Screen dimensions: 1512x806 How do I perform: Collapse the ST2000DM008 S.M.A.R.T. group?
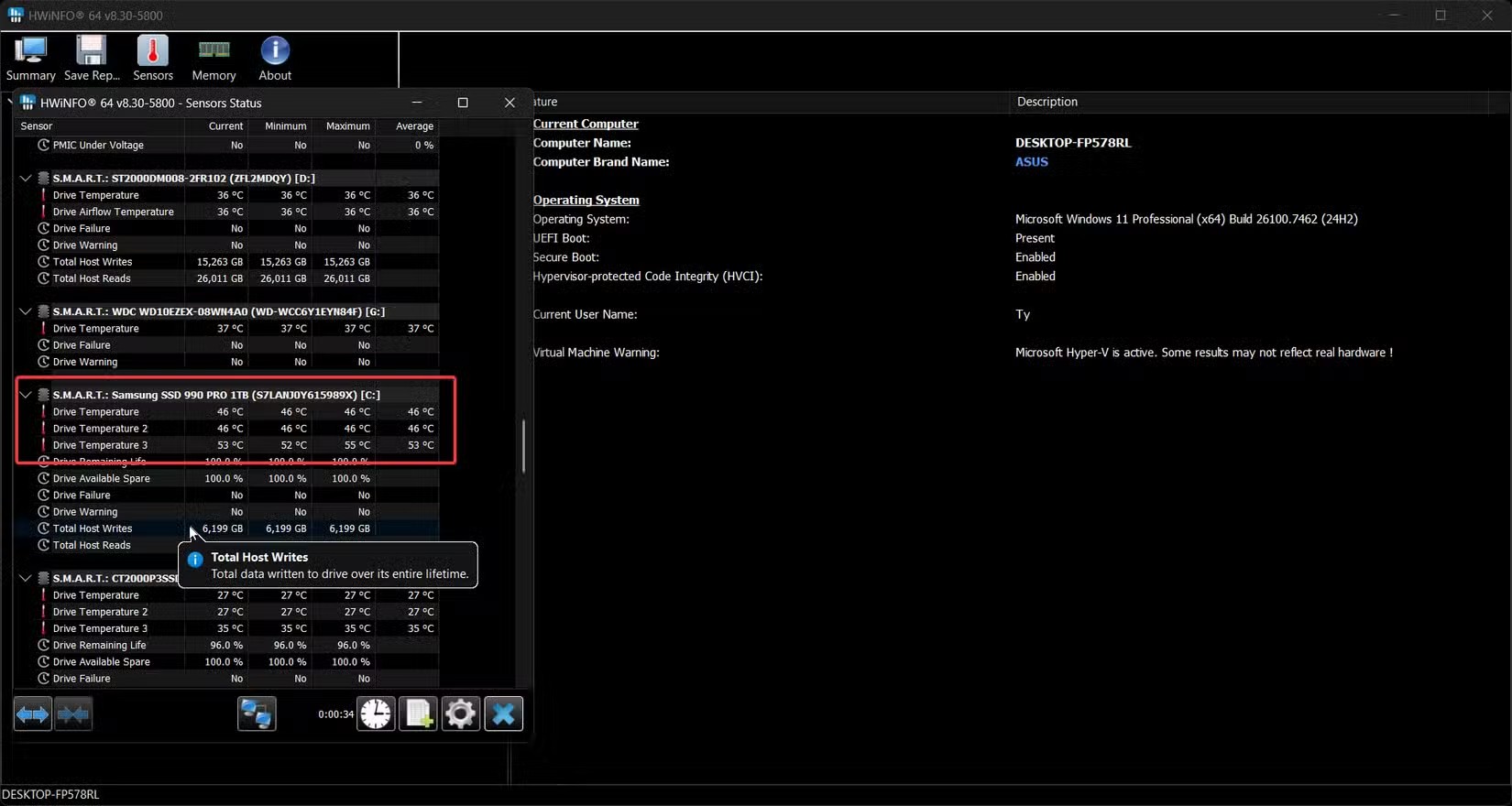pos(26,179)
